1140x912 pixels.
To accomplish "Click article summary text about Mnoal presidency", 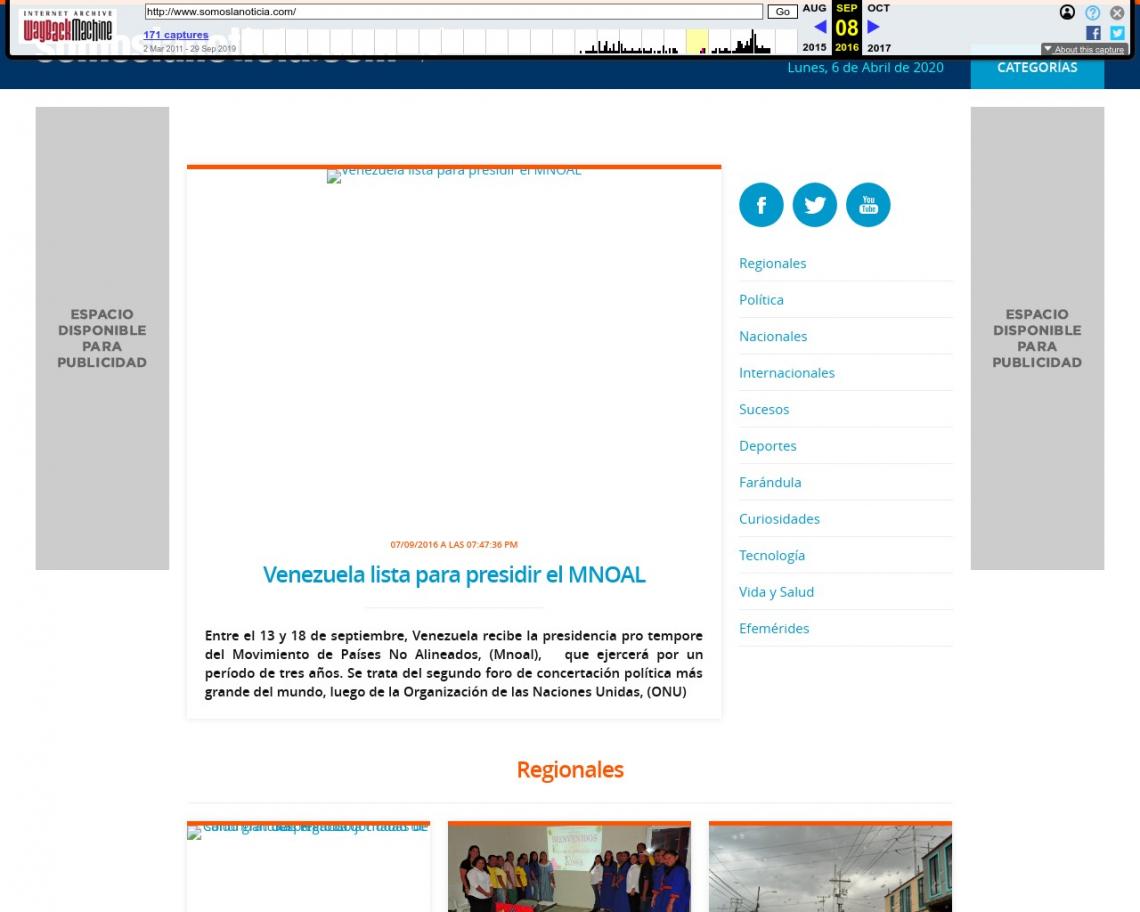I will pos(454,663).
